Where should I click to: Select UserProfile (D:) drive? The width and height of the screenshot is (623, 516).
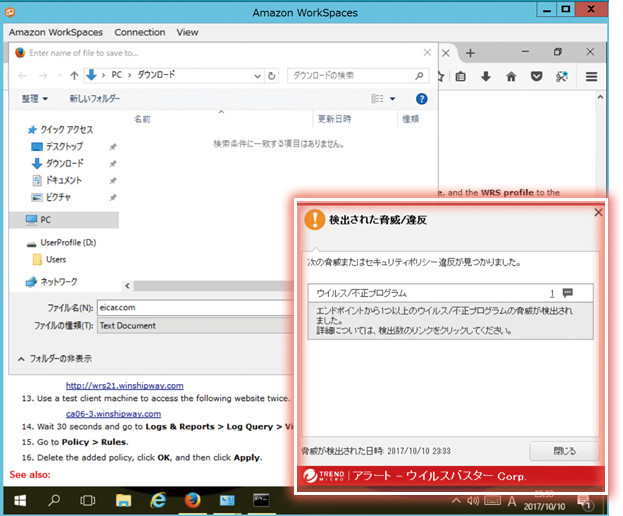(x=61, y=243)
